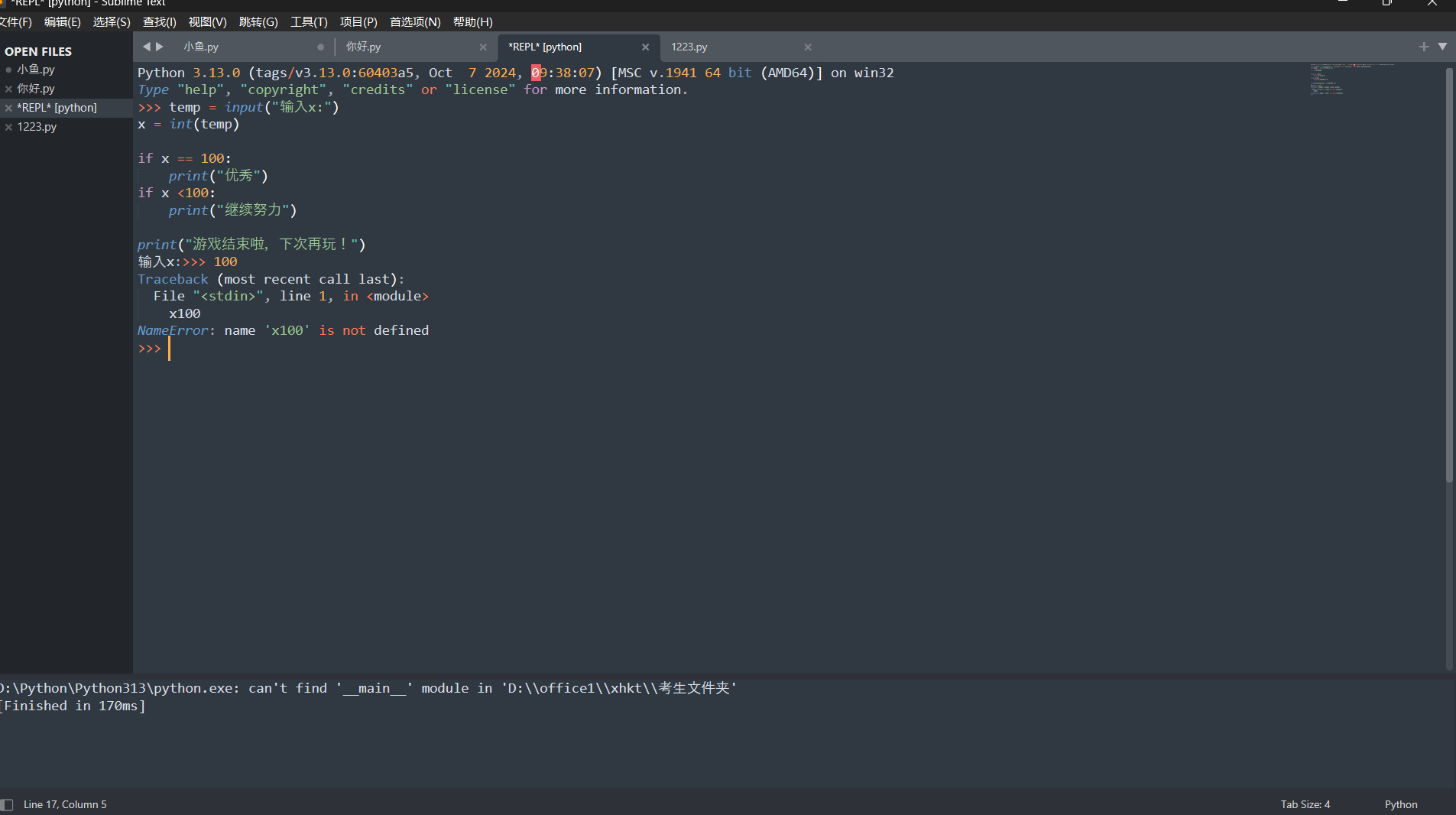
Task: Go to previous tab with left arrow
Action: click(x=146, y=47)
